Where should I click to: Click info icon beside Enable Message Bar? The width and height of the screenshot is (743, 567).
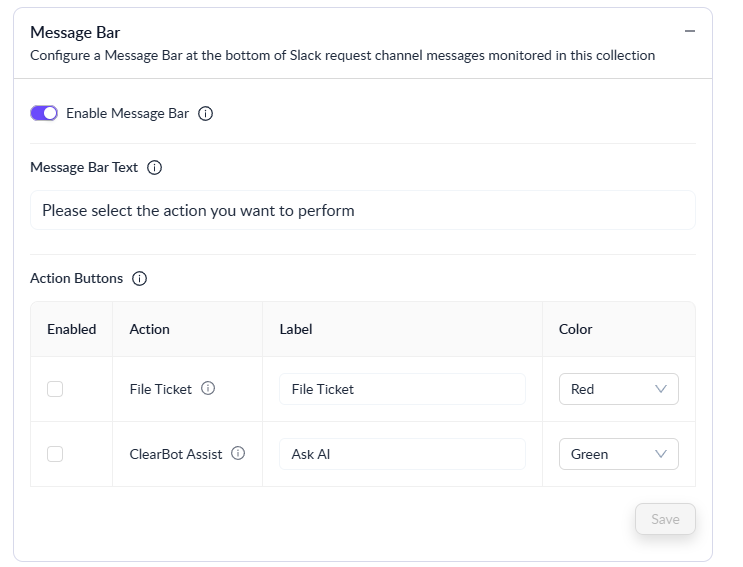(x=206, y=114)
